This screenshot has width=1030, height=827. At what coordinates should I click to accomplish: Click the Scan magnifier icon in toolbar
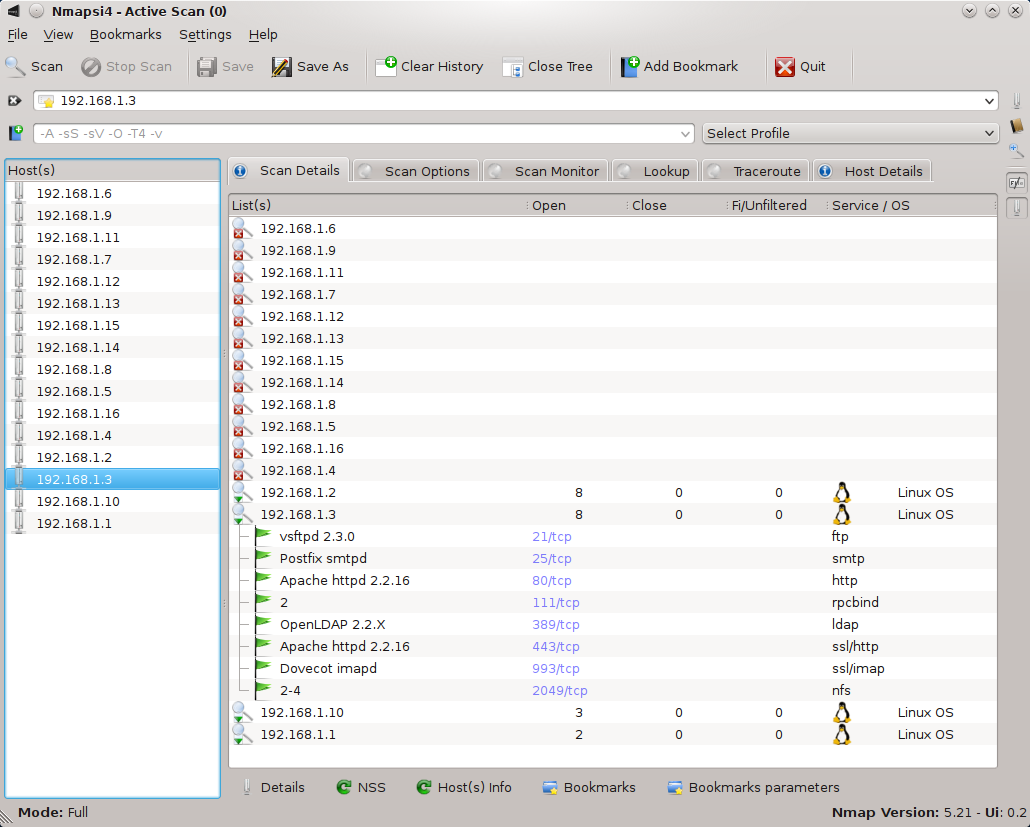(16, 67)
